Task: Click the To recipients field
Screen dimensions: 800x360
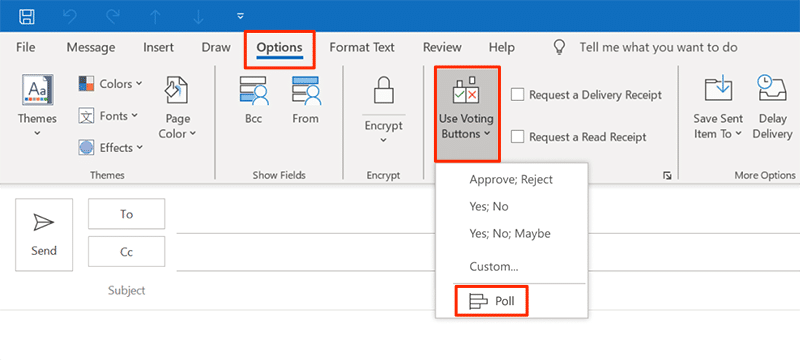Action: 488,216
